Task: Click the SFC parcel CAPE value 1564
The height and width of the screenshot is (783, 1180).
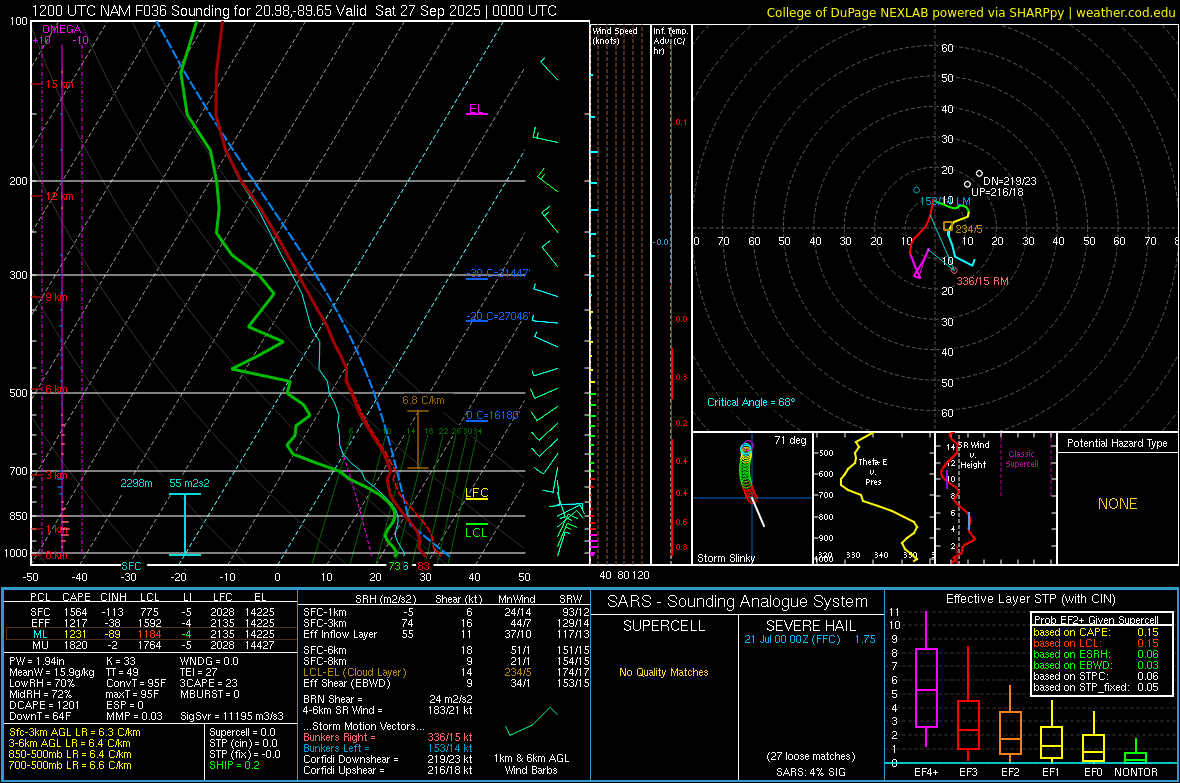Action: [x=75, y=612]
